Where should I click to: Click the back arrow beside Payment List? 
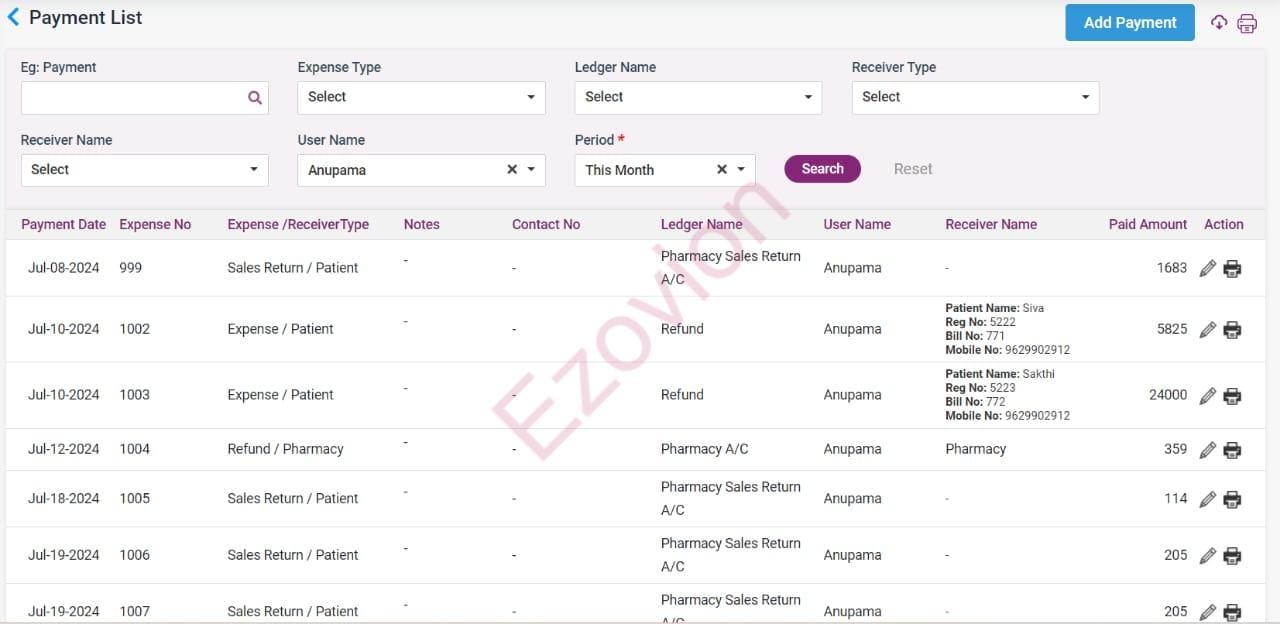pyautogui.click(x=13, y=17)
